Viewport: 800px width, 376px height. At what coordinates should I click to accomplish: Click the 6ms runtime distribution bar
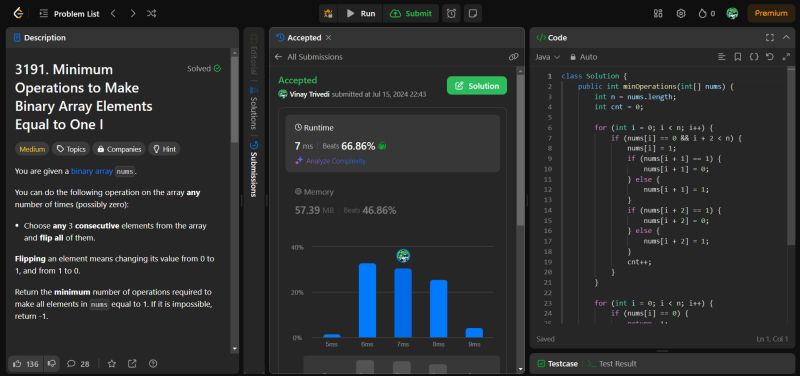tap(367, 300)
